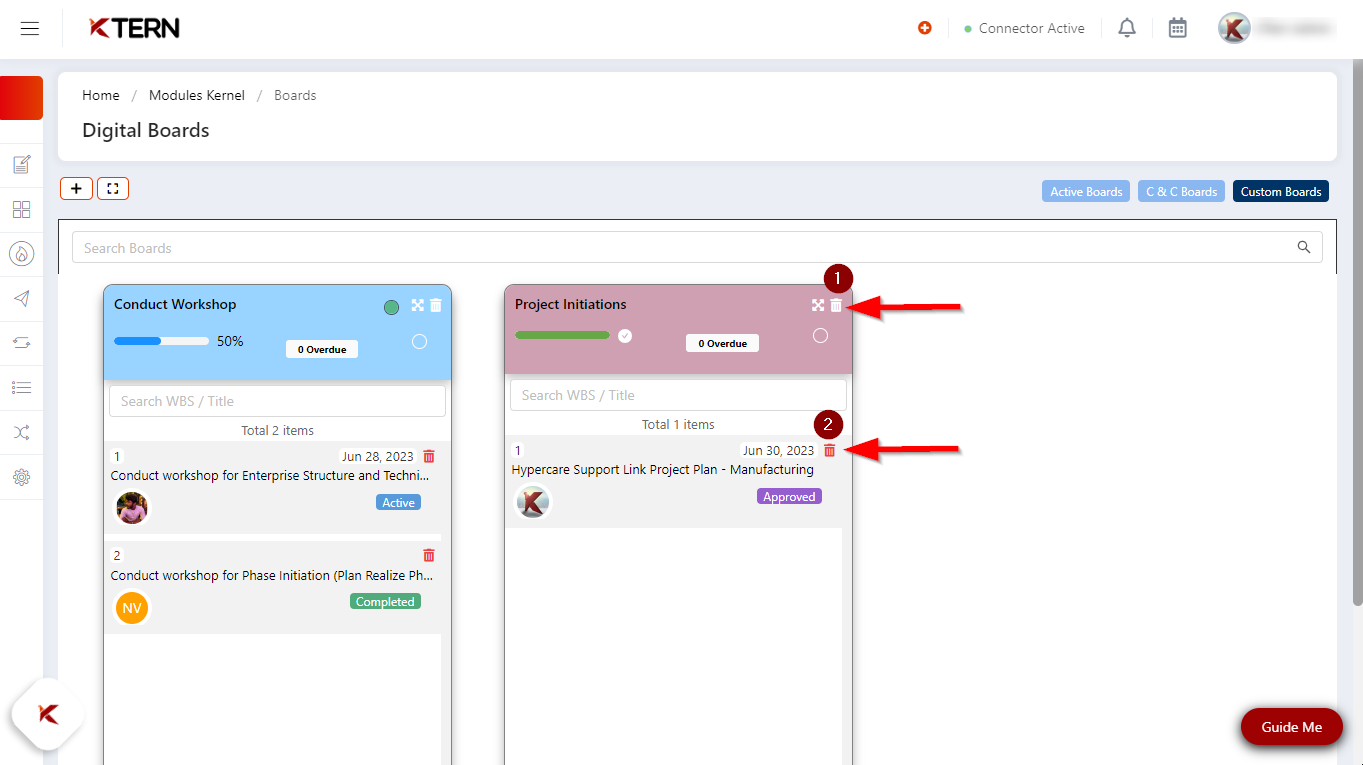Open 'Conduct workshop for Phase Initiation' item
Screen dimensions: 1363x765
(x=272, y=576)
